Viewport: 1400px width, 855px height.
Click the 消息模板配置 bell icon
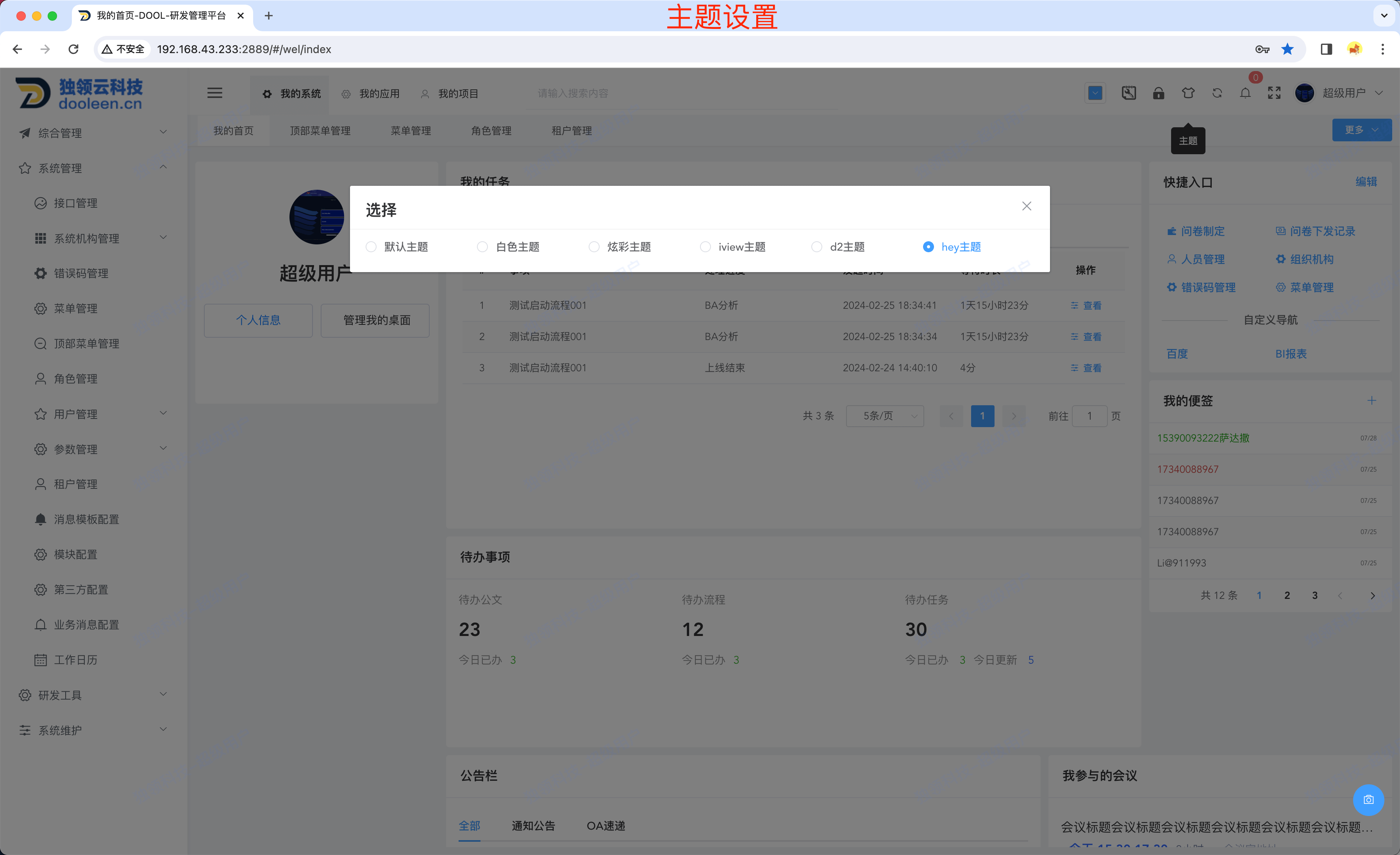(40, 520)
